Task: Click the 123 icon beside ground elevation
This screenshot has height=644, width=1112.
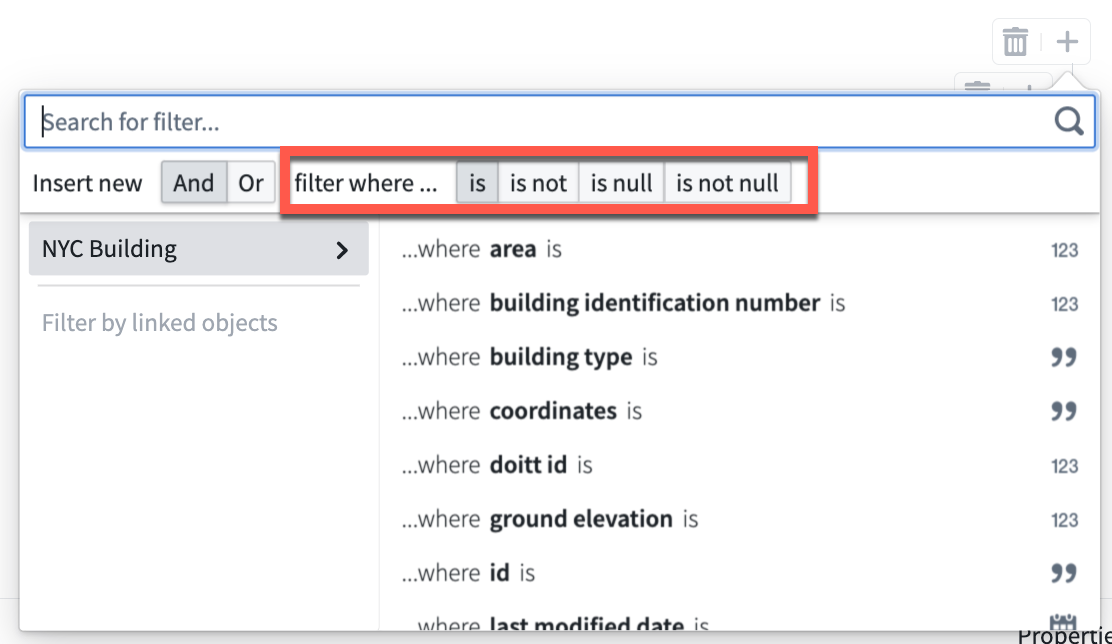Action: coord(1064,520)
